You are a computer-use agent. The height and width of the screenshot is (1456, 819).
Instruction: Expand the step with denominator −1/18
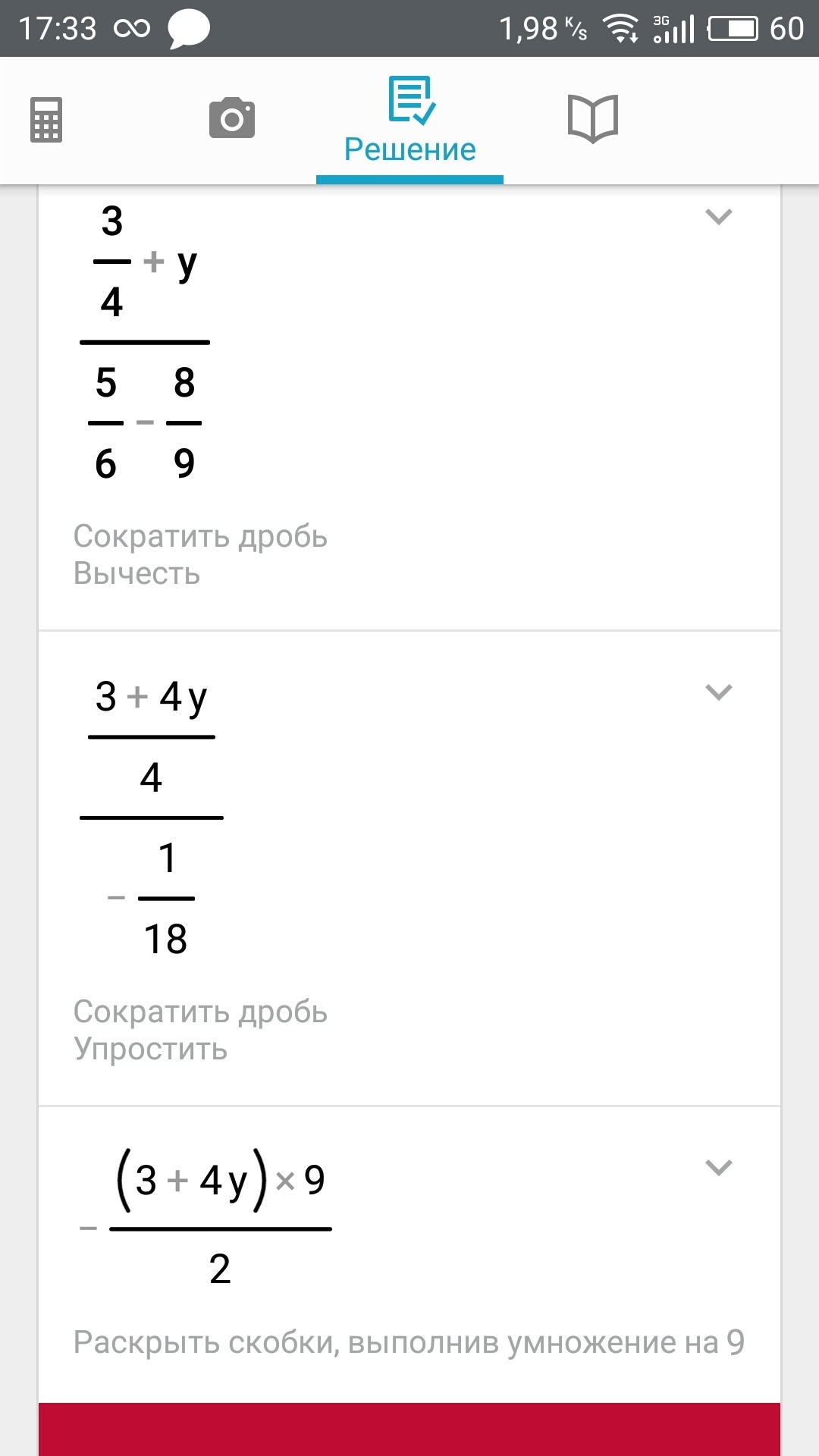[718, 692]
